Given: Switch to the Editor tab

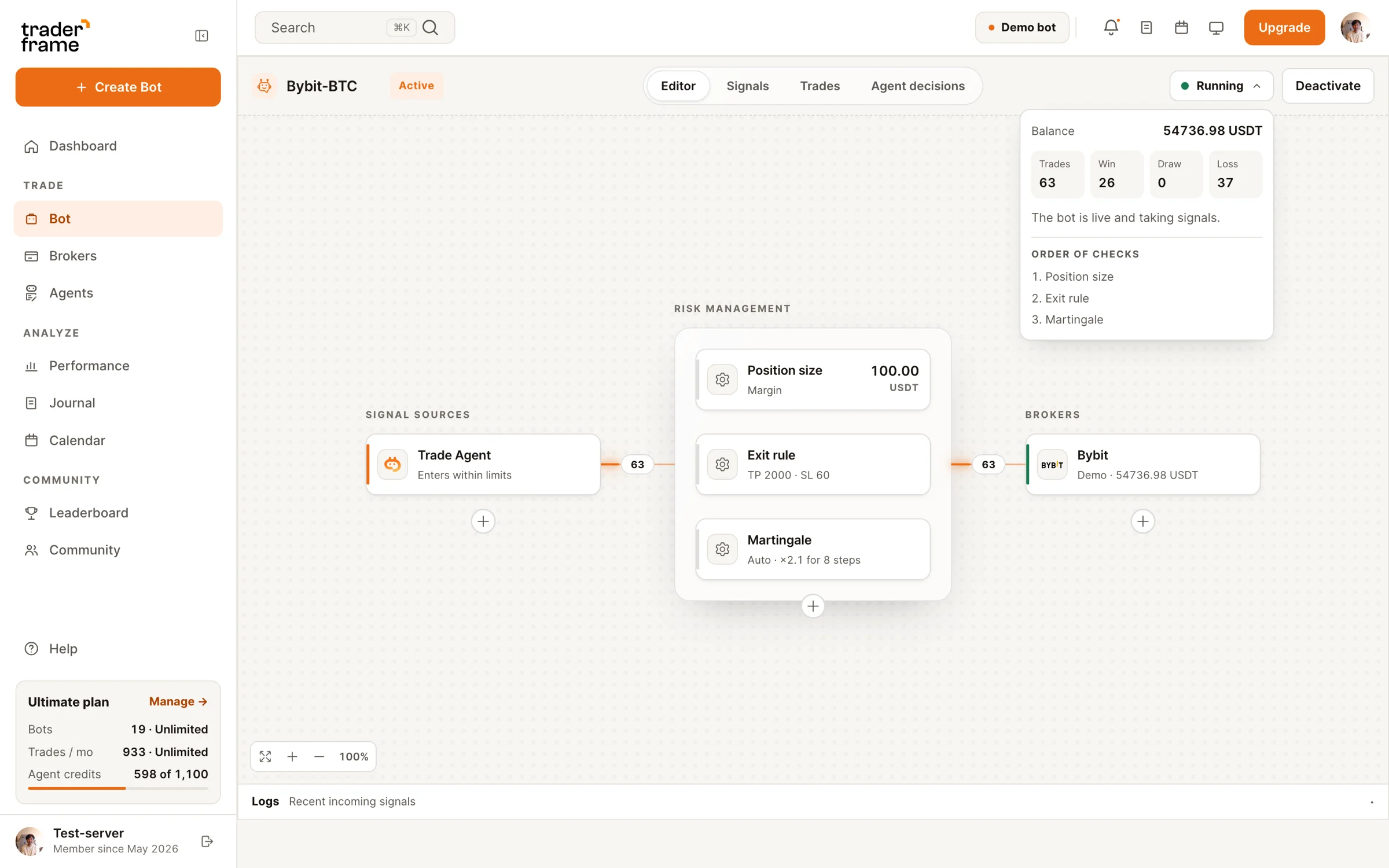Looking at the screenshot, I should (x=678, y=86).
